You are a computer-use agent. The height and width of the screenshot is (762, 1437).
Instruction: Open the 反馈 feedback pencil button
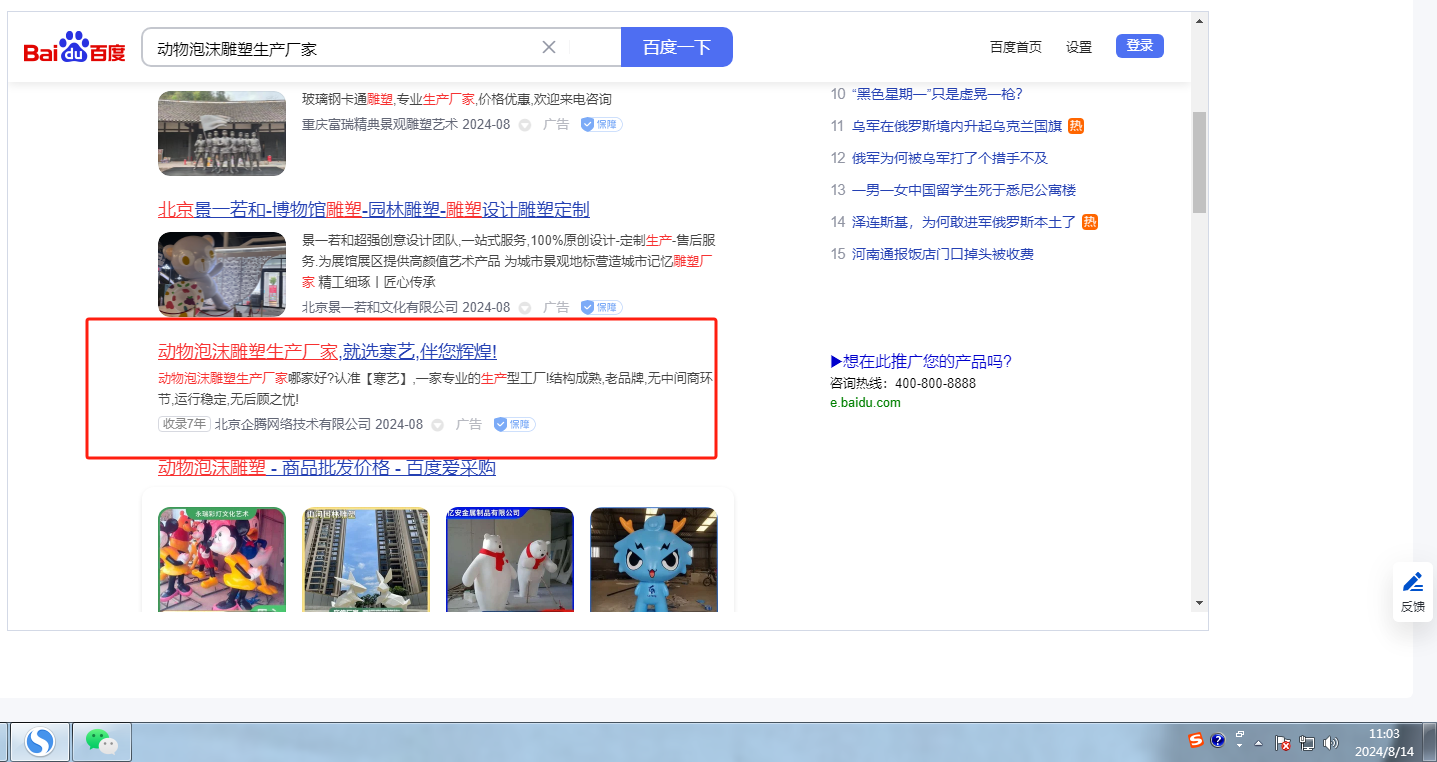1413,592
